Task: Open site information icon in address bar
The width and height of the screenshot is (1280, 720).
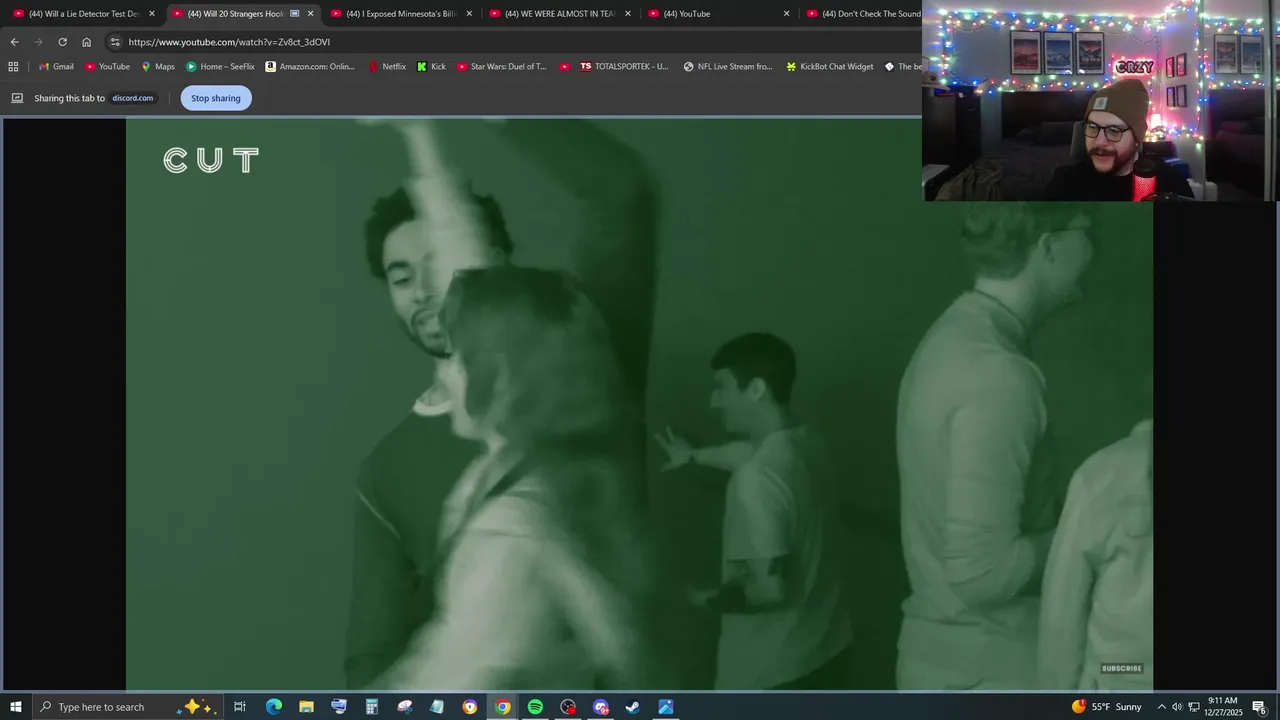Action: click(x=115, y=42)
